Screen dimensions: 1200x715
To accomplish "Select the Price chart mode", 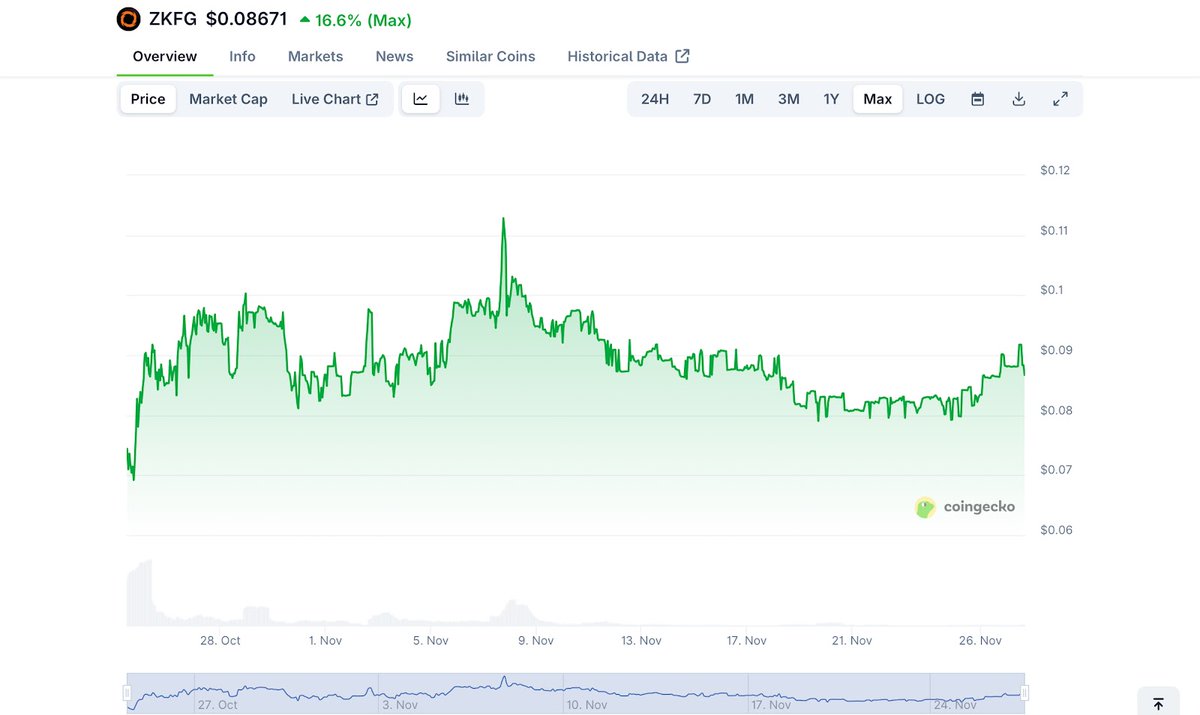I will click(148, 99).
